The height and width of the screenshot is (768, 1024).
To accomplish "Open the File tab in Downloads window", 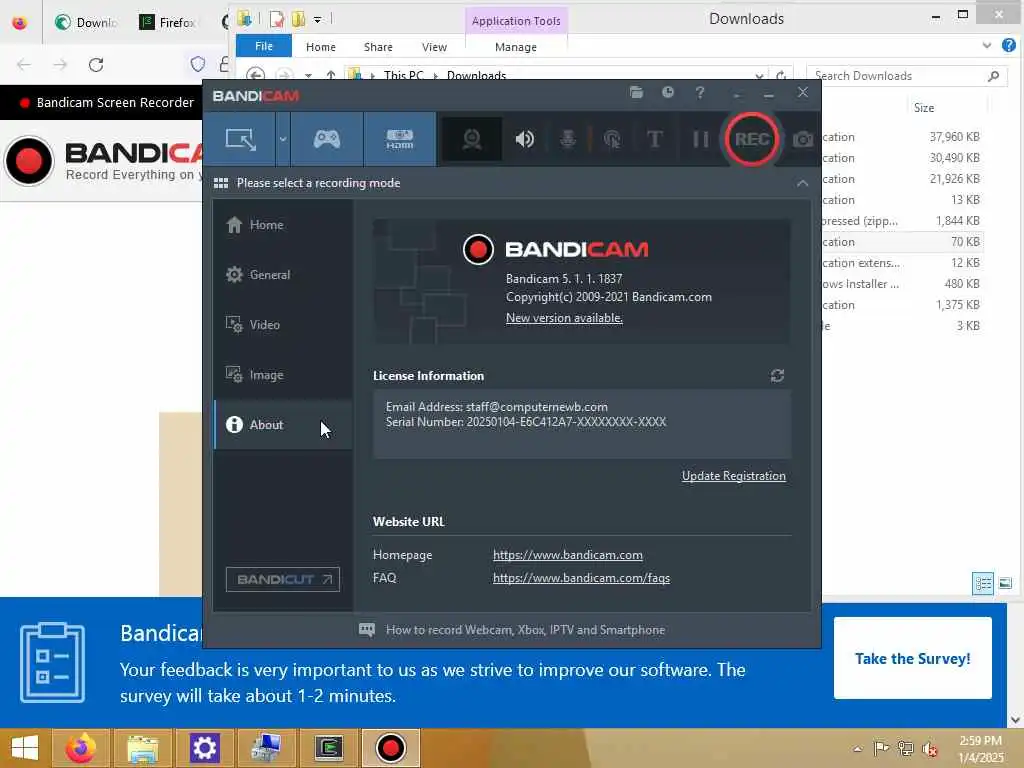I will point(264,46).
